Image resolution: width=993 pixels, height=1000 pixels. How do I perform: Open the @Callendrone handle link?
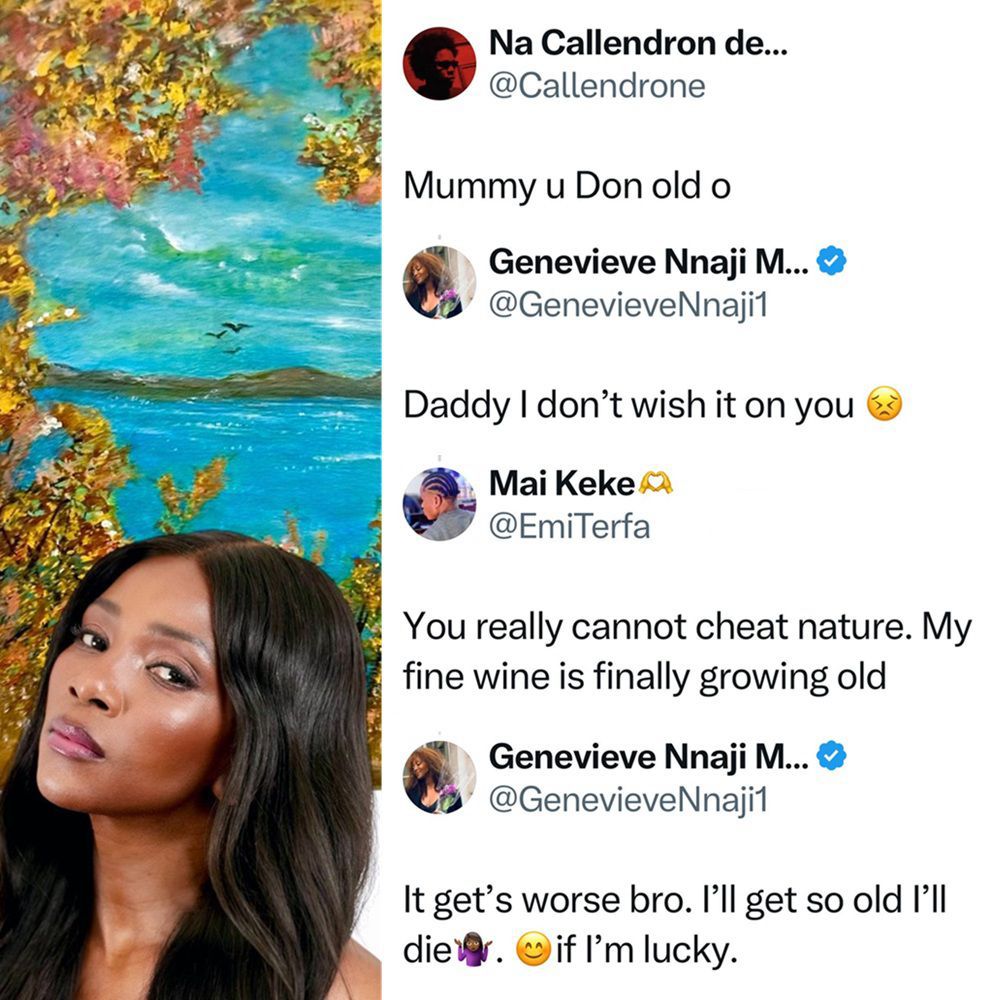(597, 85)
